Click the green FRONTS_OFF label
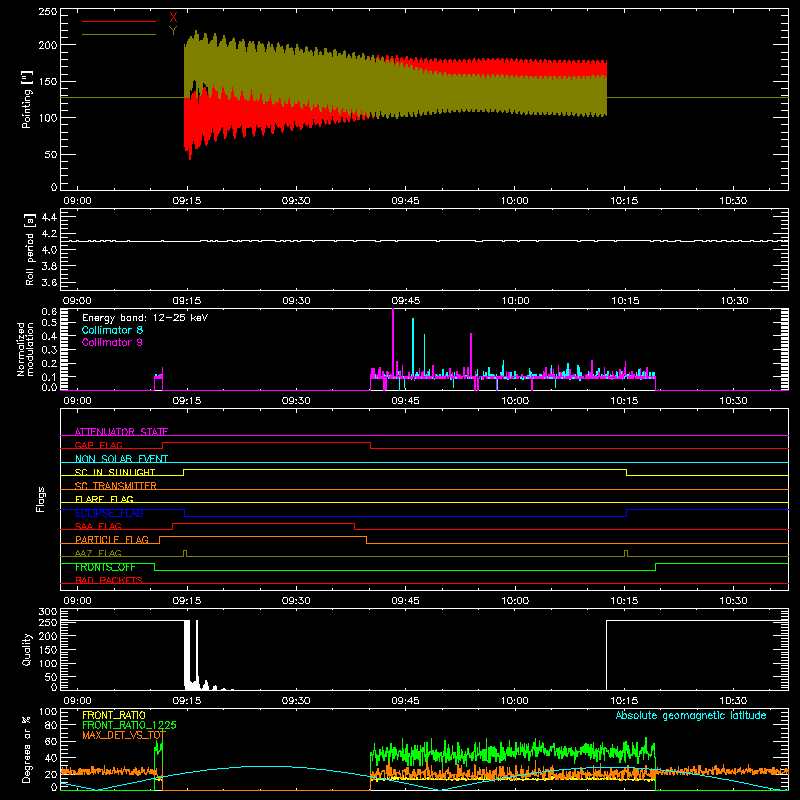Screen dimensions: 800x800 105,567
